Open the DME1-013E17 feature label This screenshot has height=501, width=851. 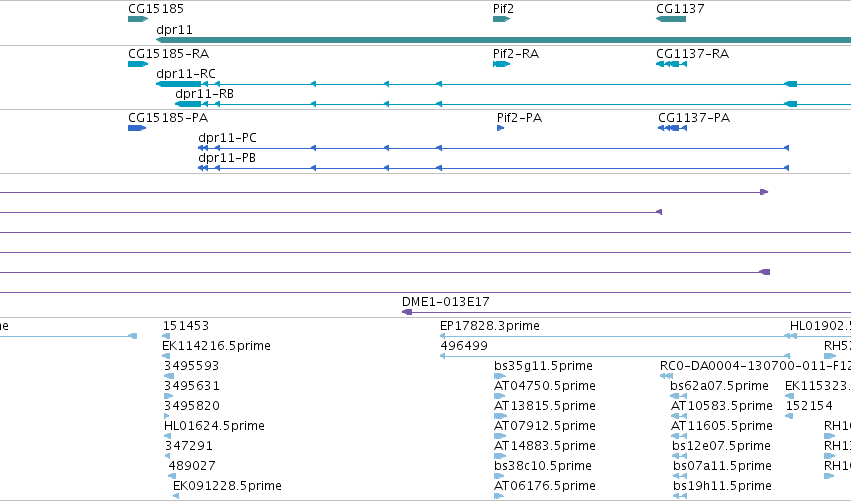point(446,302)
